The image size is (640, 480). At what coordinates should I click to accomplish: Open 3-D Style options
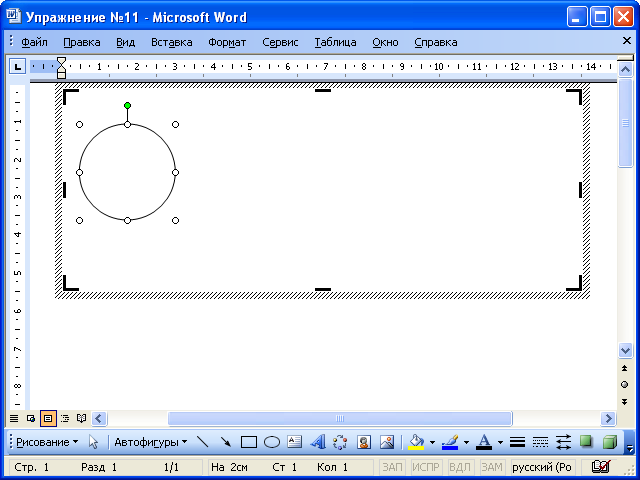609,442
